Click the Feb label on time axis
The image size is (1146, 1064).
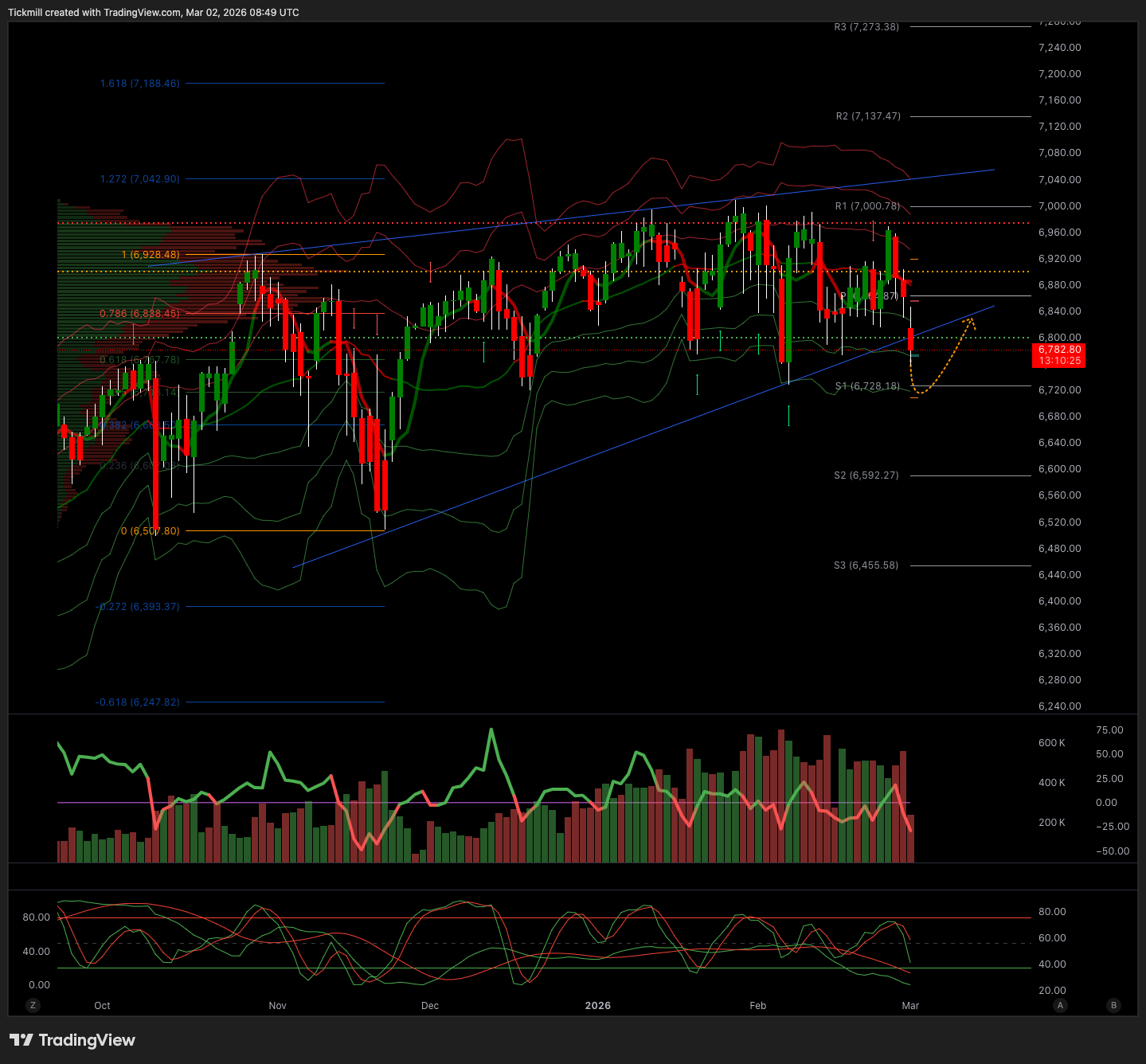[757, 1005]
